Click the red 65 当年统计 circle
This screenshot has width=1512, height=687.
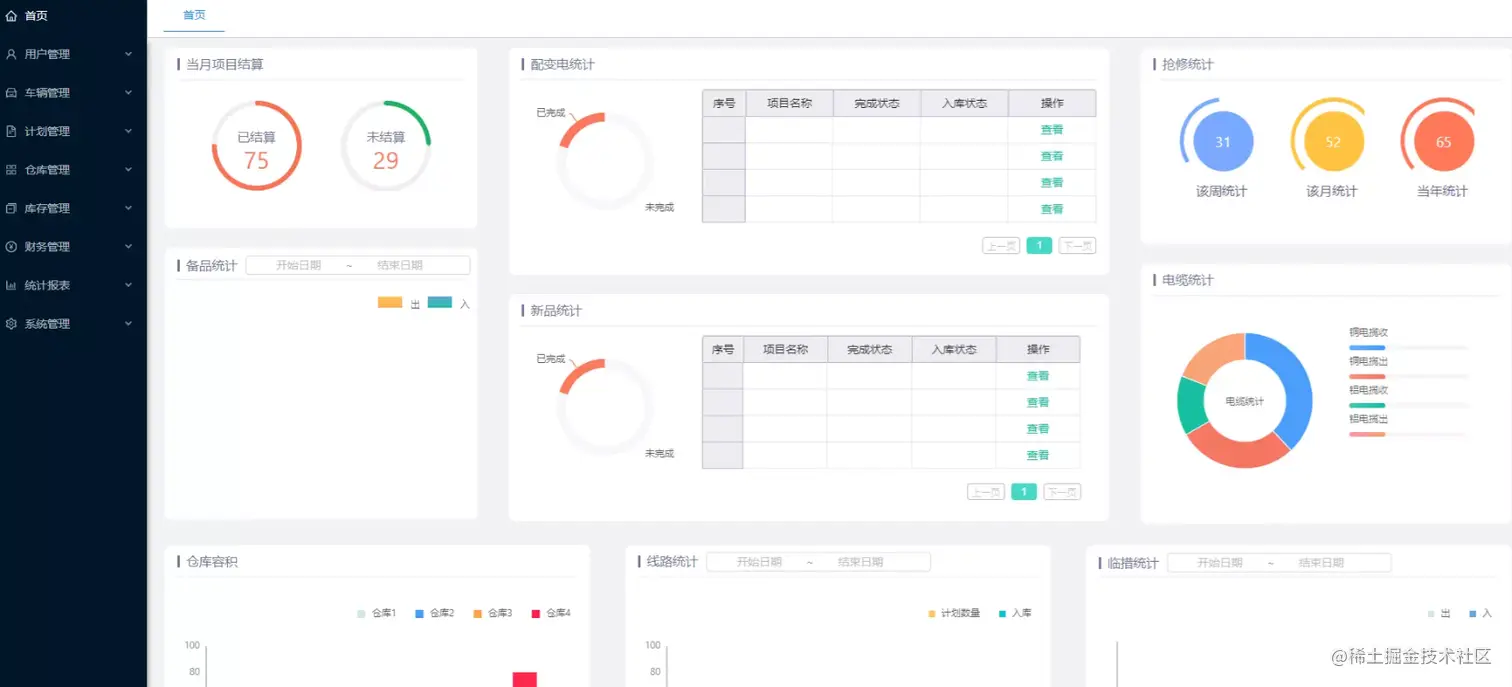click(1443, 142)
